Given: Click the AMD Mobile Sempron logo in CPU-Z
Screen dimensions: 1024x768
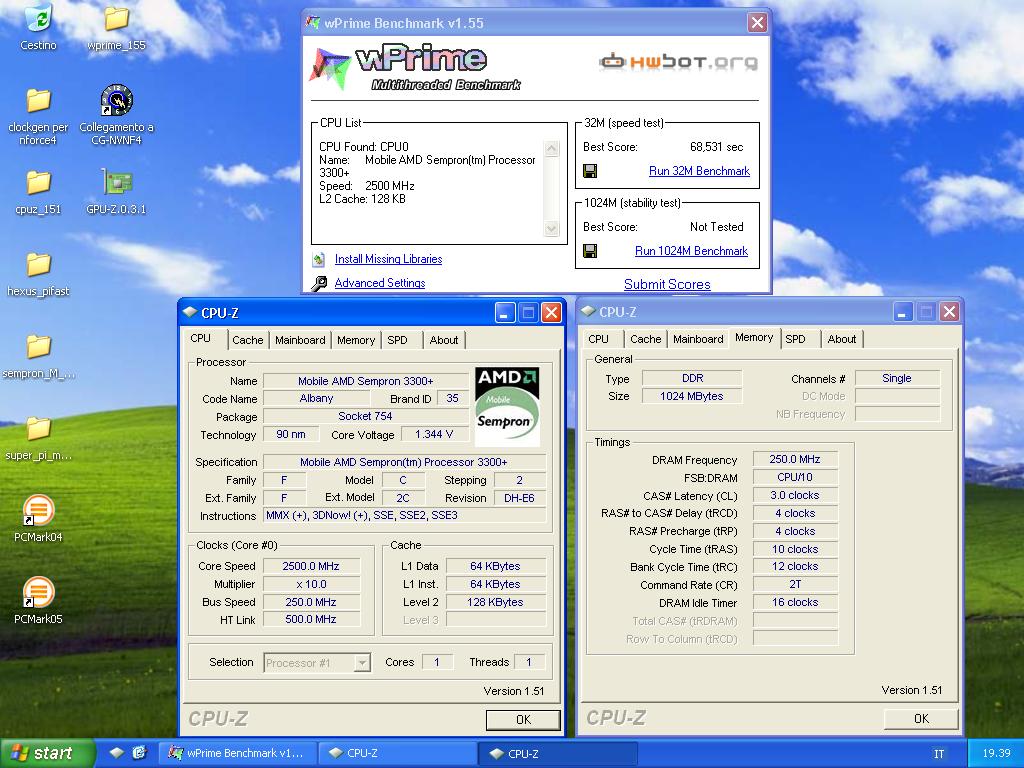Looking at the screenshot, I should (x=507, y=406).
